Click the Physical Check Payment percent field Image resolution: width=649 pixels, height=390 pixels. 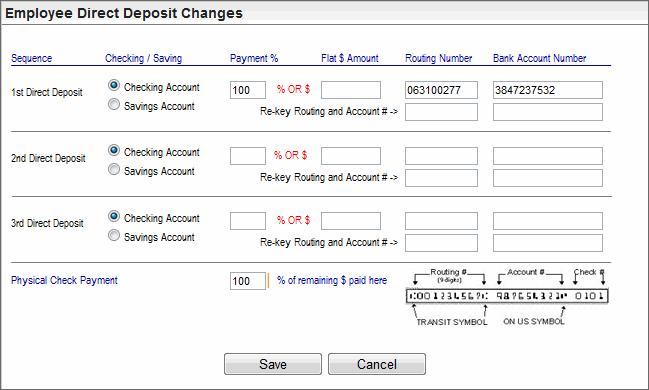coord(248,281)
